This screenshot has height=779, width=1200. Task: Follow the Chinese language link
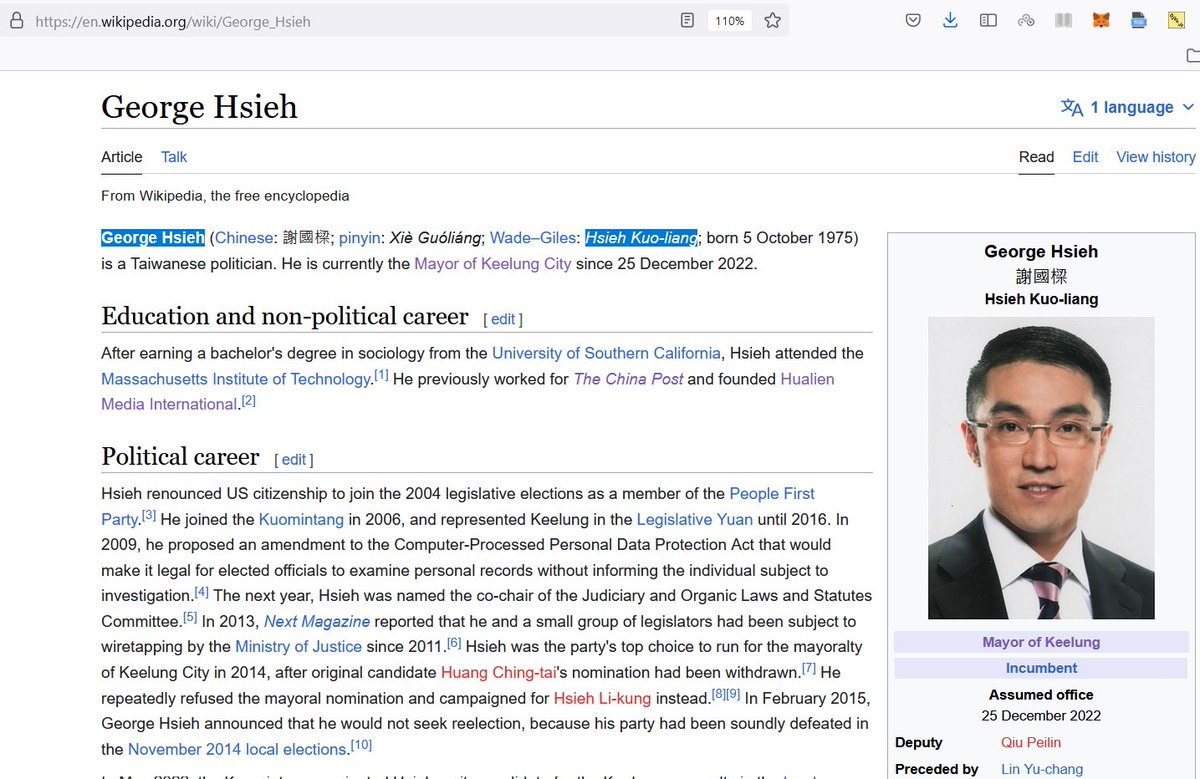[244, 238]
